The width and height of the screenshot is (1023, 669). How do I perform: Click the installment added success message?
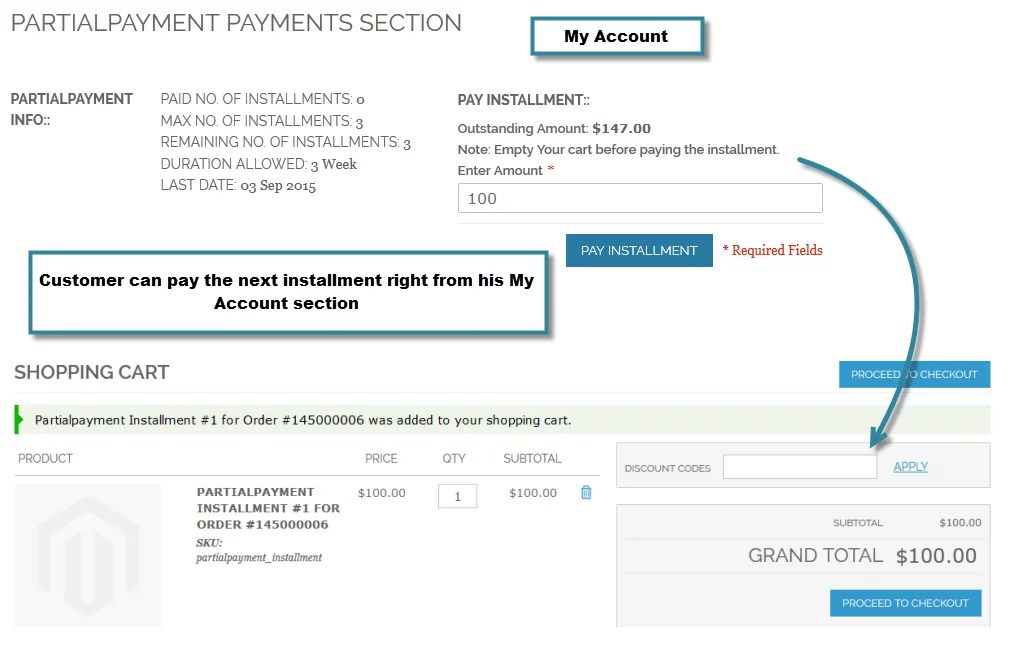tap(302, 420)
